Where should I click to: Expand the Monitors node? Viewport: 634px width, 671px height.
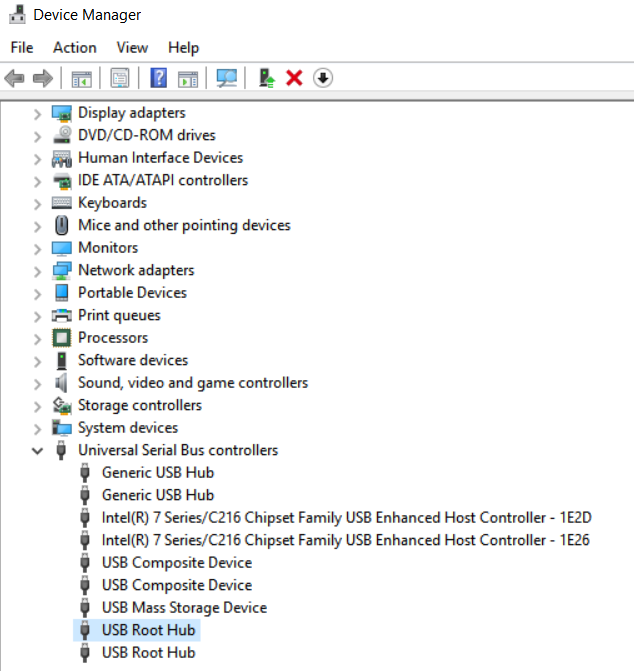(38, 249)
